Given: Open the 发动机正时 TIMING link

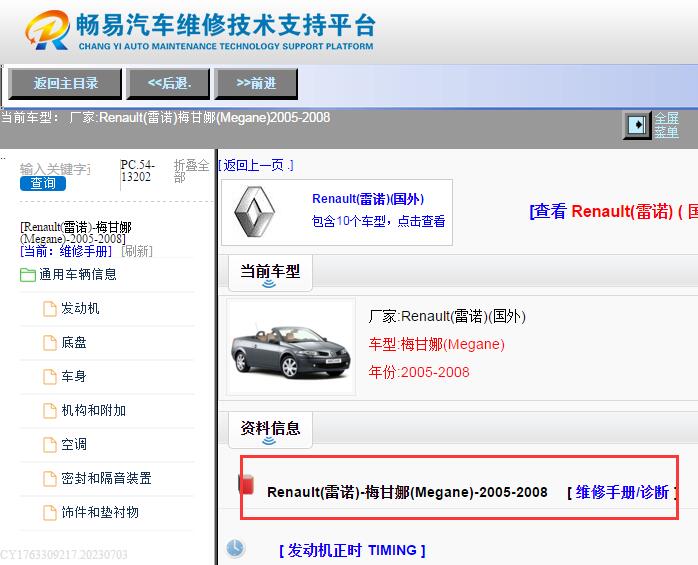Looking at the screenshot, I should pyautogui.click(x=352, y=550).
